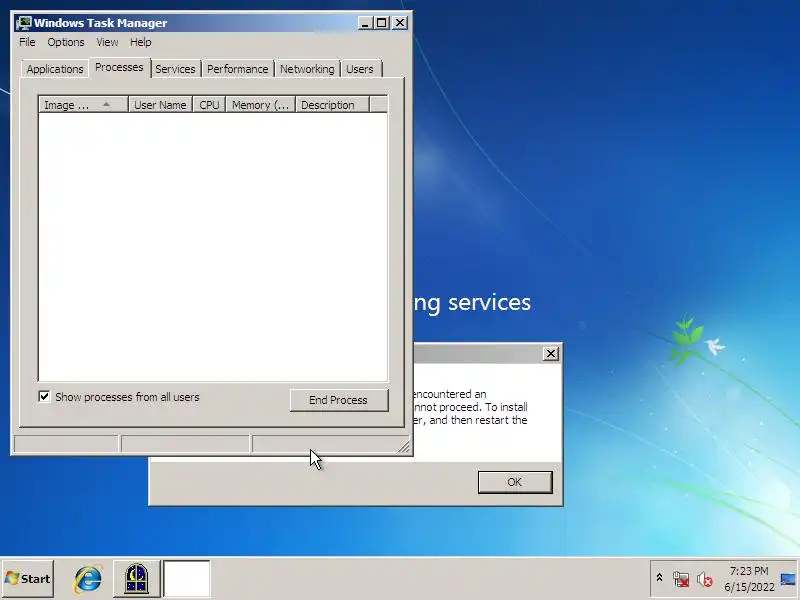Open the network status tray icon
The height and width of the screenshot is (600, 800).
pos(681,579)
